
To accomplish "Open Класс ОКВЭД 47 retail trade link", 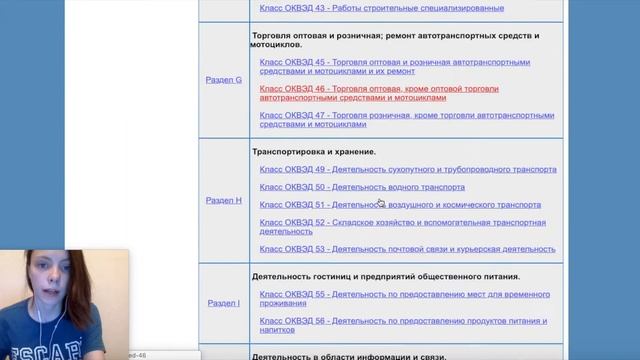I will click(x=407, y=120).
